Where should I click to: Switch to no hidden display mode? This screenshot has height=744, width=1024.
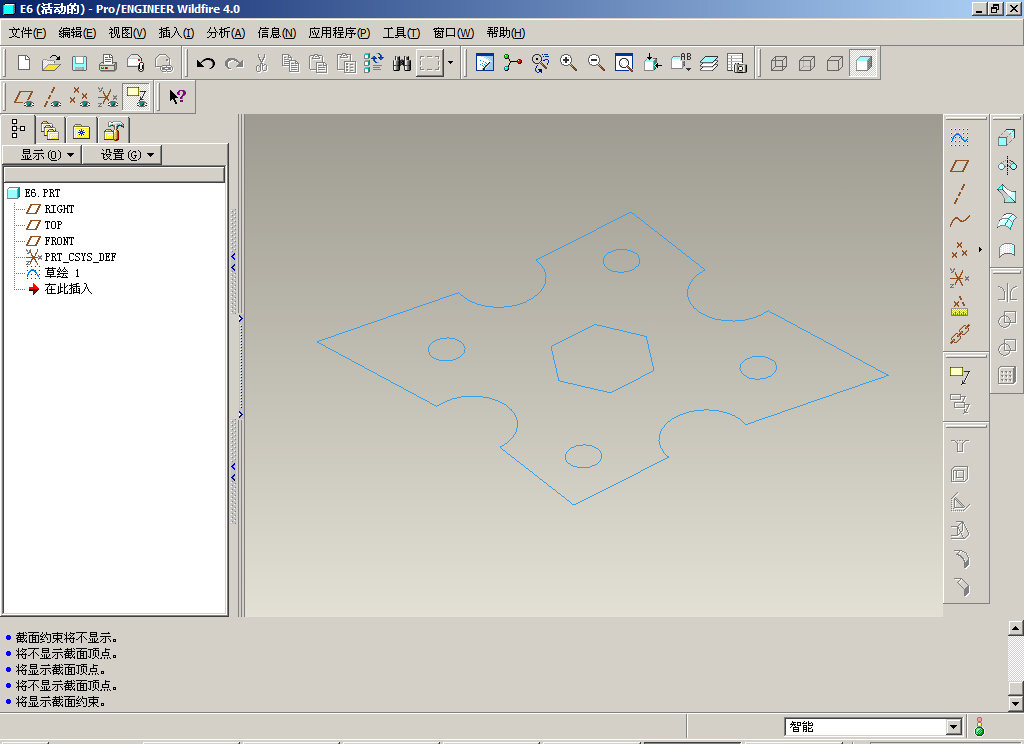[835, 63]
